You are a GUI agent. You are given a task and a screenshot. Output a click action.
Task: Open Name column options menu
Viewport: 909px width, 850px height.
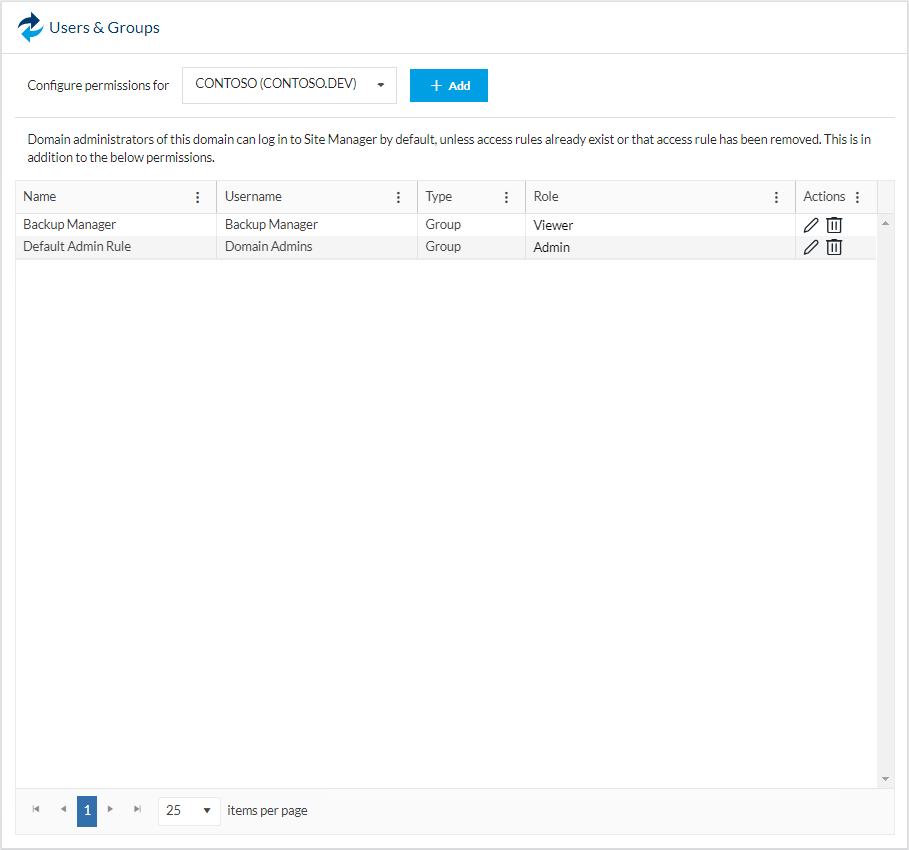(x=197, y=197)
